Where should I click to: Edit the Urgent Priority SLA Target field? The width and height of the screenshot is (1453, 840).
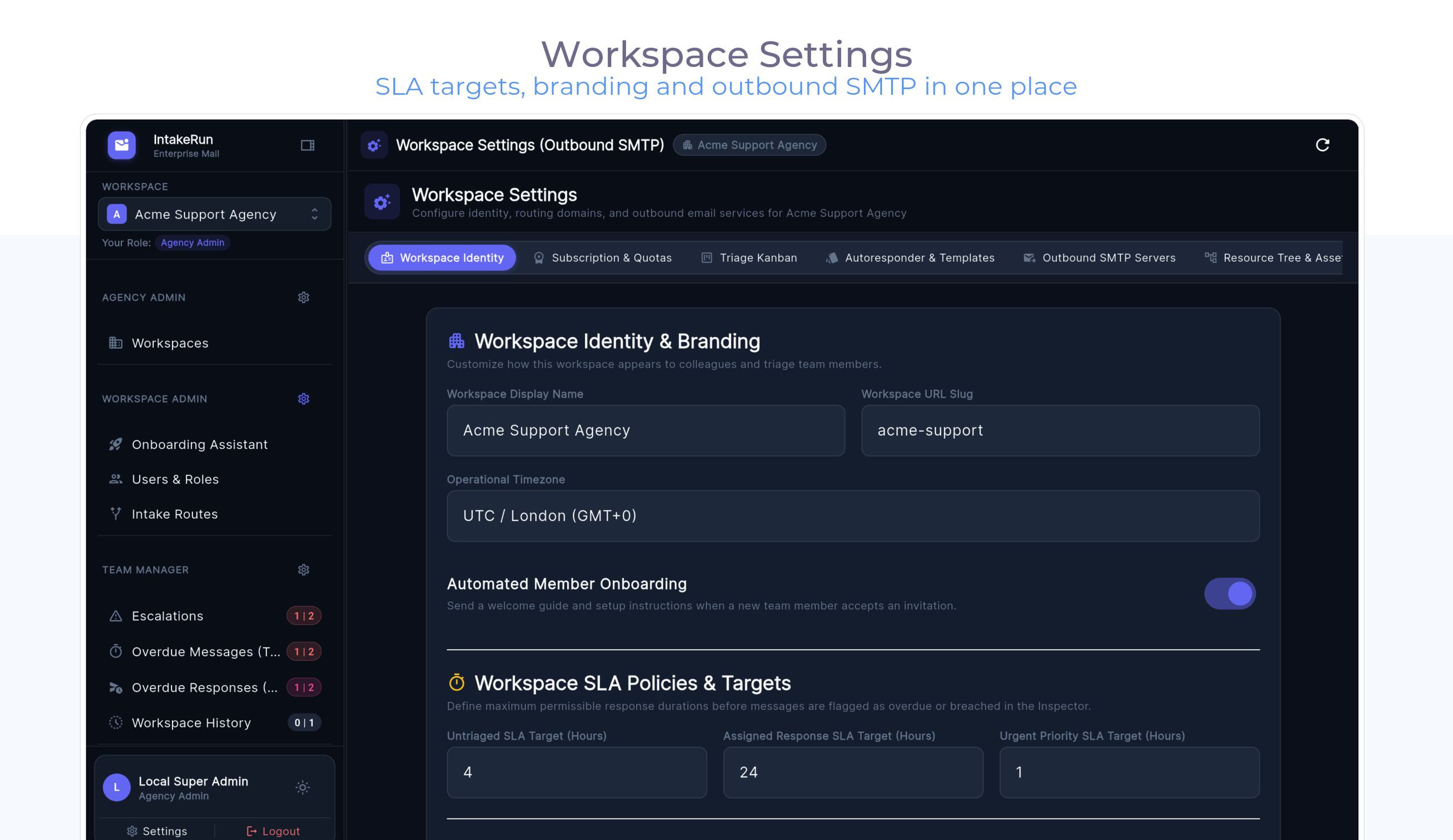[1129, 772]
